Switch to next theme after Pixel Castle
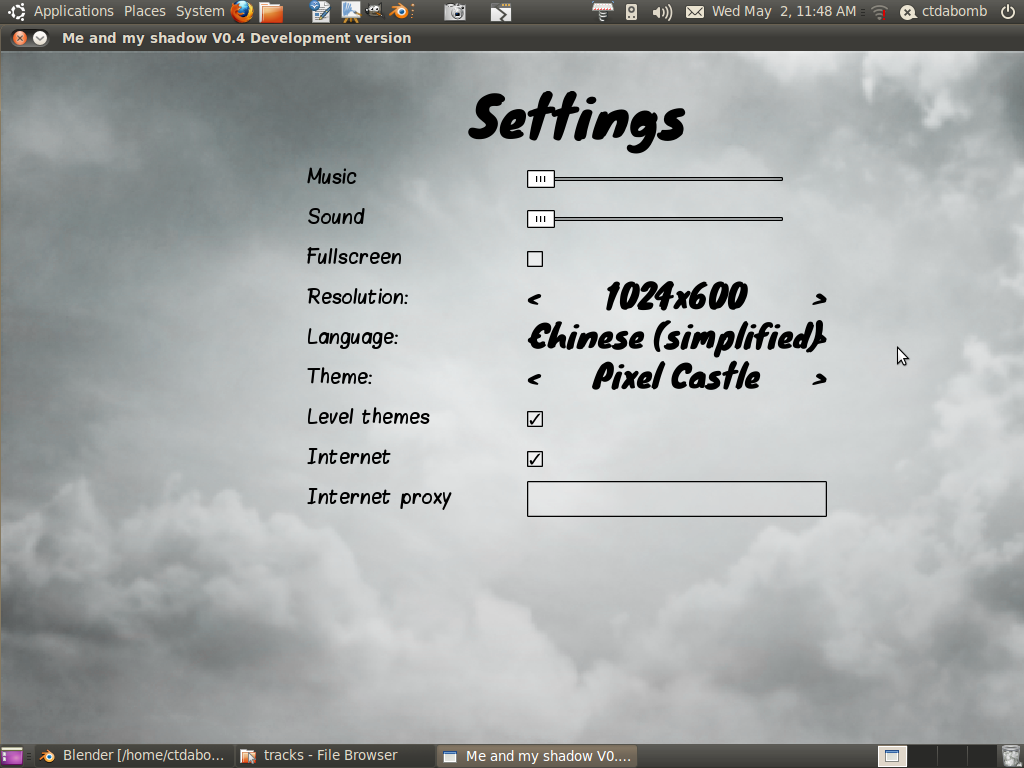The height and width of the screenshot is (768, 1024). click(819, 378)
